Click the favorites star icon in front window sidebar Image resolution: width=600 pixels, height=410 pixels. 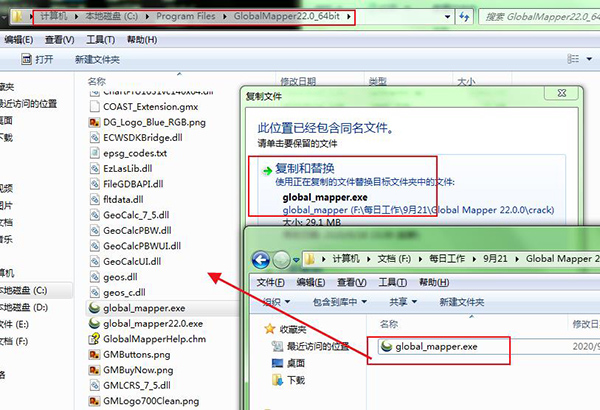coord(270,328)
